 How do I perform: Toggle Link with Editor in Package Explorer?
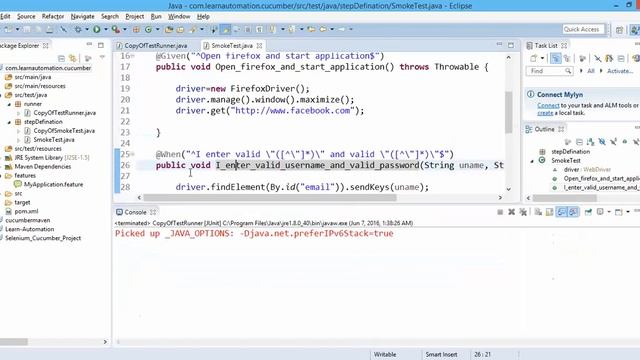73,58
